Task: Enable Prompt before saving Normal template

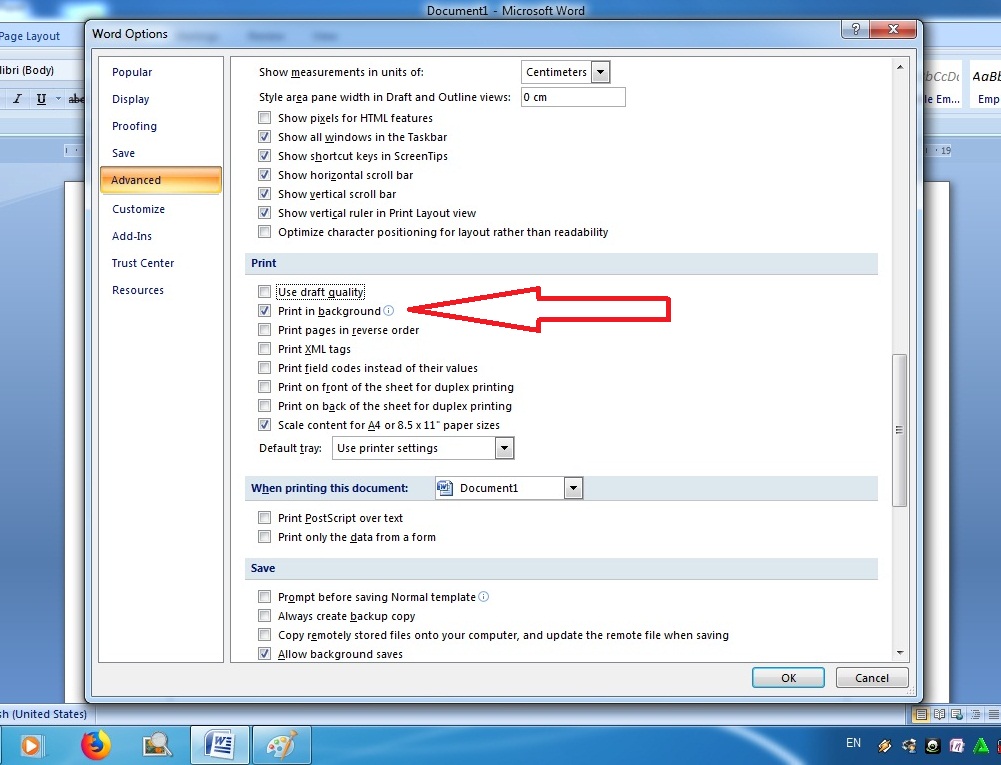Action: coord(264,596)
